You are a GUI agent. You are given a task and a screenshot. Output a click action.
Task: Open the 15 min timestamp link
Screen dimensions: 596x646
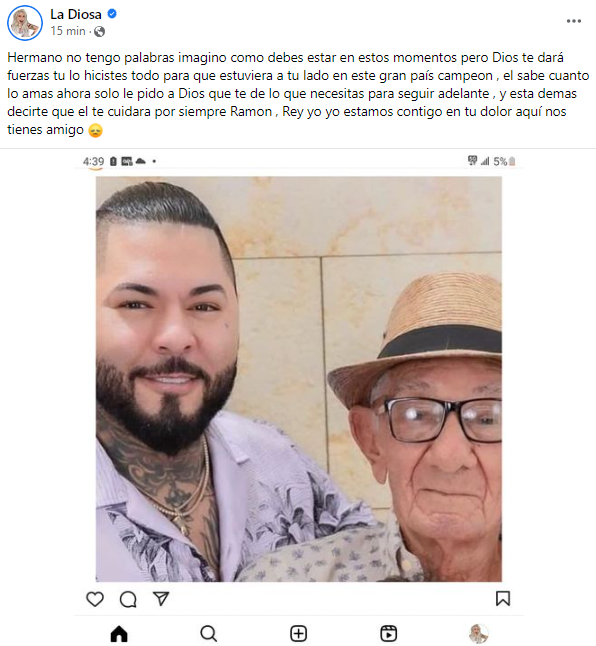(x=68, y=31)
